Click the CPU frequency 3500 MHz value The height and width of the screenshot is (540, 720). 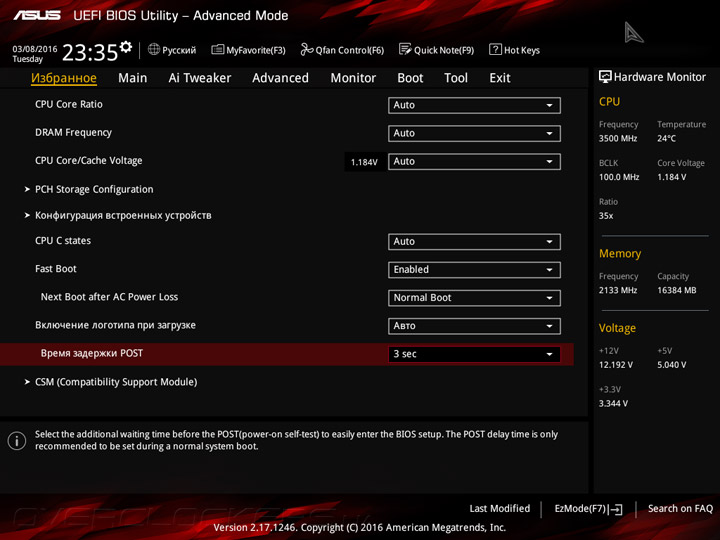click(618, 138)
